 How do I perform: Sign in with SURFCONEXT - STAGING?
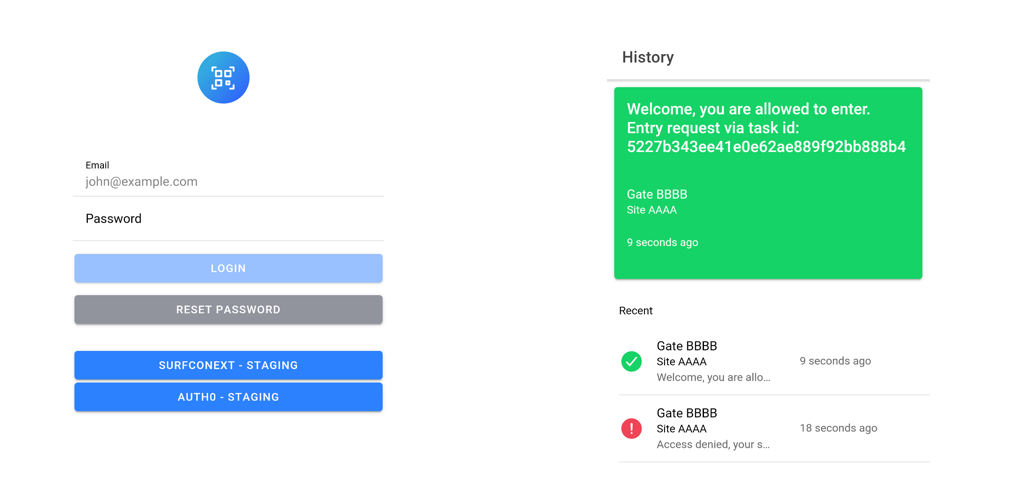point(228,366)
